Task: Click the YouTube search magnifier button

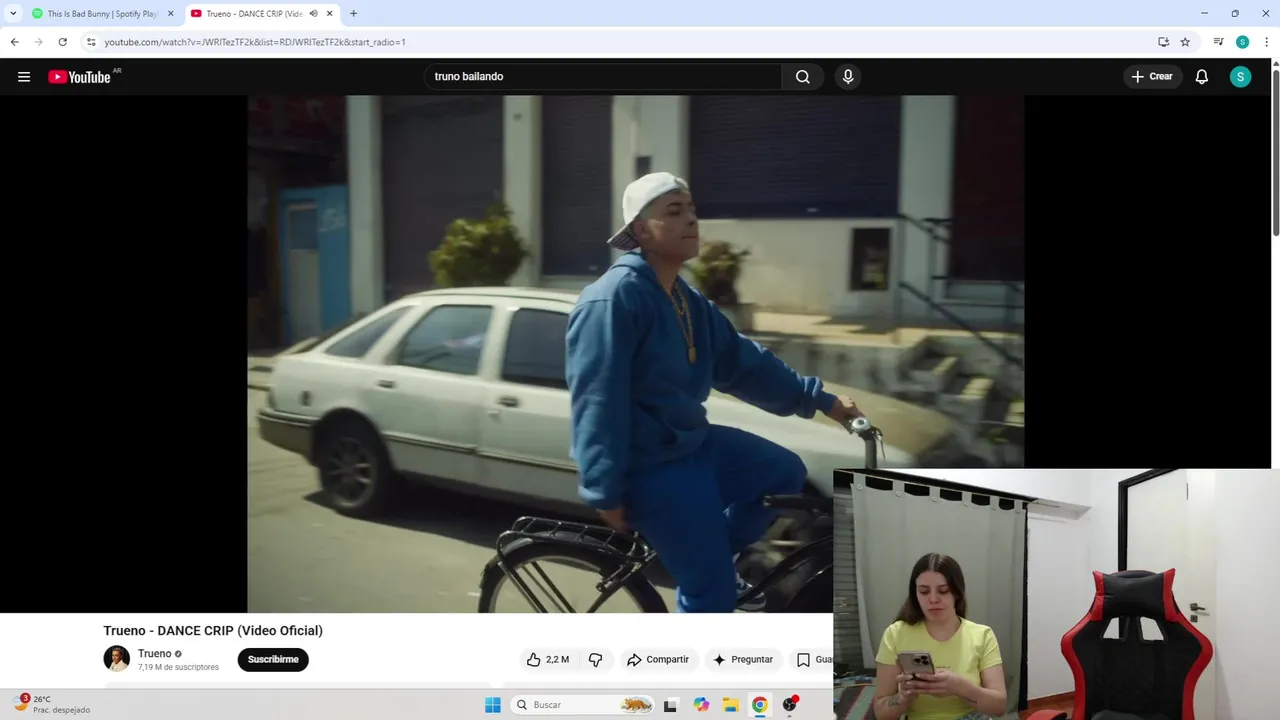Action: coord(802,77)
